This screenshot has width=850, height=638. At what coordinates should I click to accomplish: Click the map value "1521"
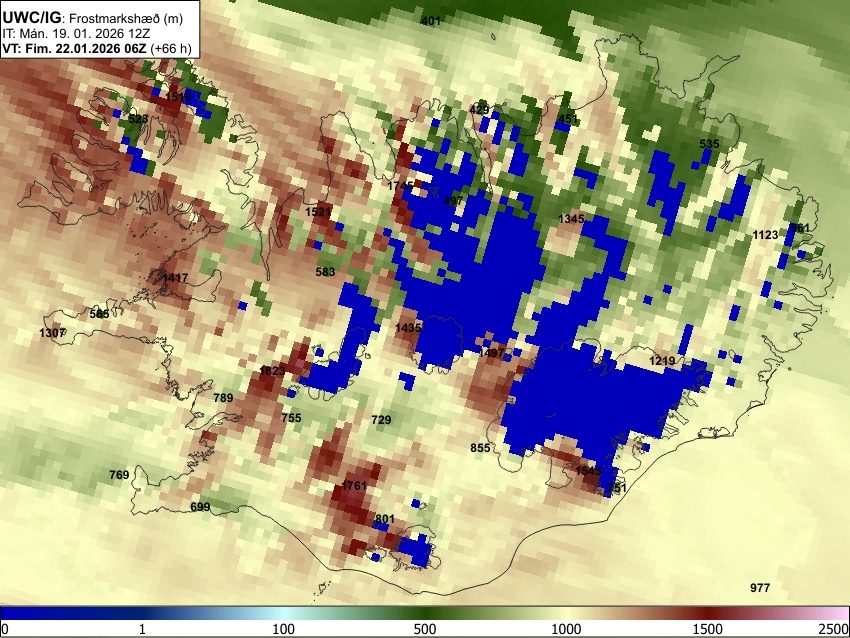pyautogui.click(x=318, y=212)
